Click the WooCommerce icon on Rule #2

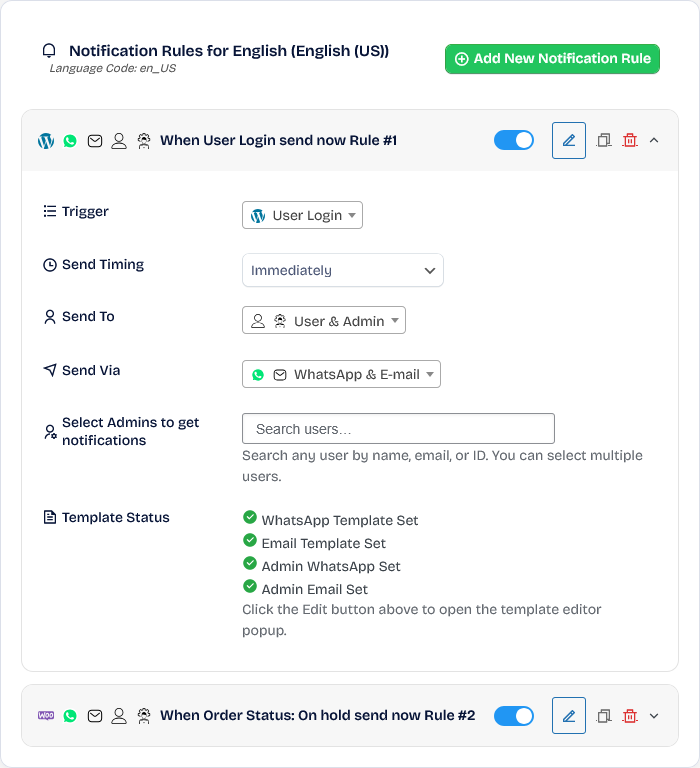(x=46, y=716)
